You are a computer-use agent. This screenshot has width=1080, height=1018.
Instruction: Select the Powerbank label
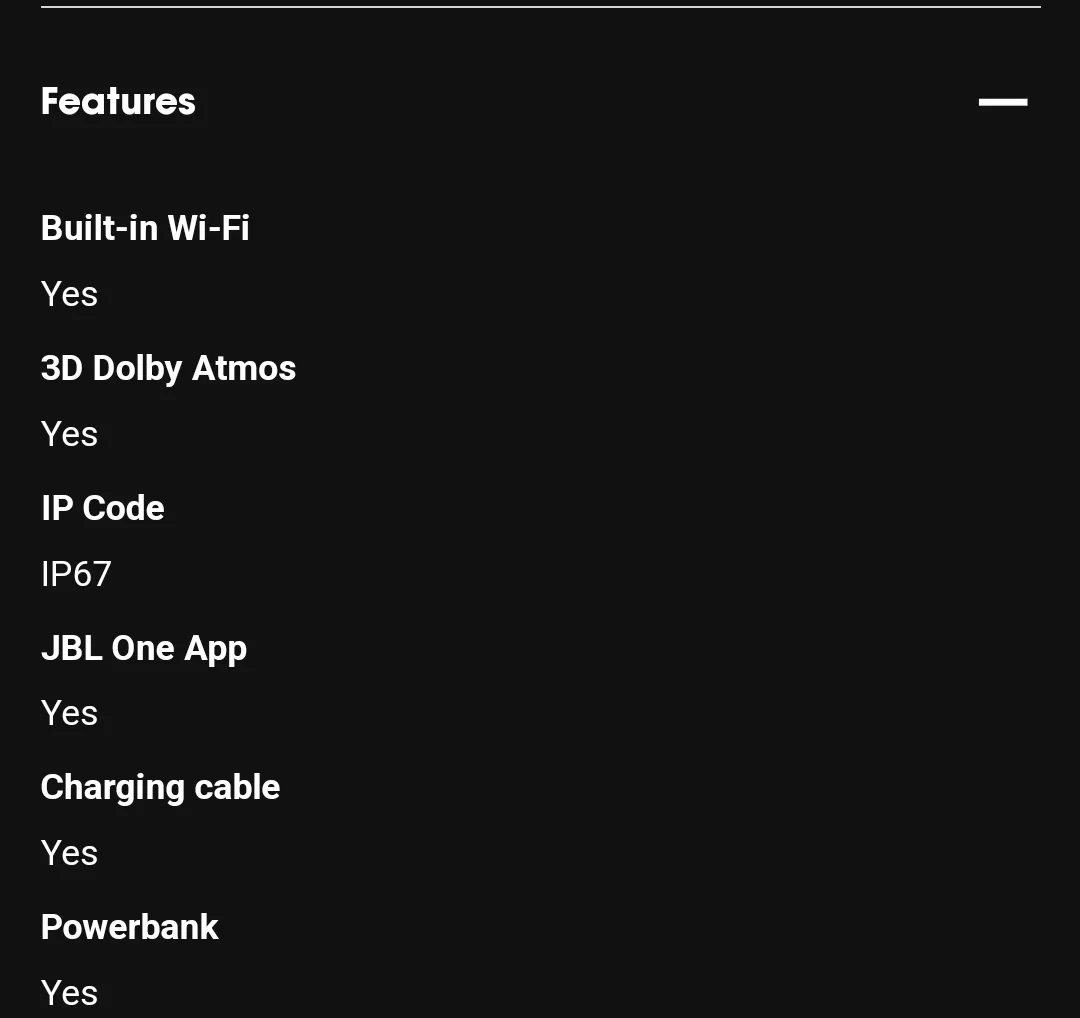coord(129,927)
